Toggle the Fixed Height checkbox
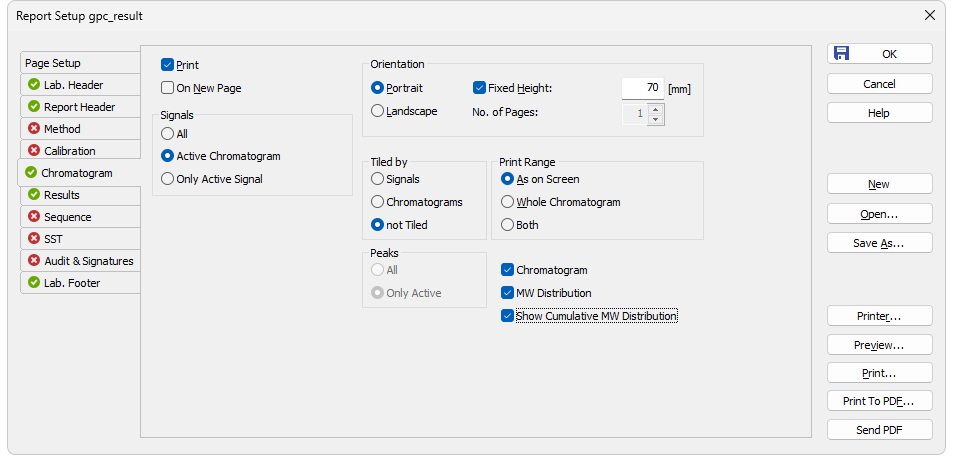 (479, 88)
